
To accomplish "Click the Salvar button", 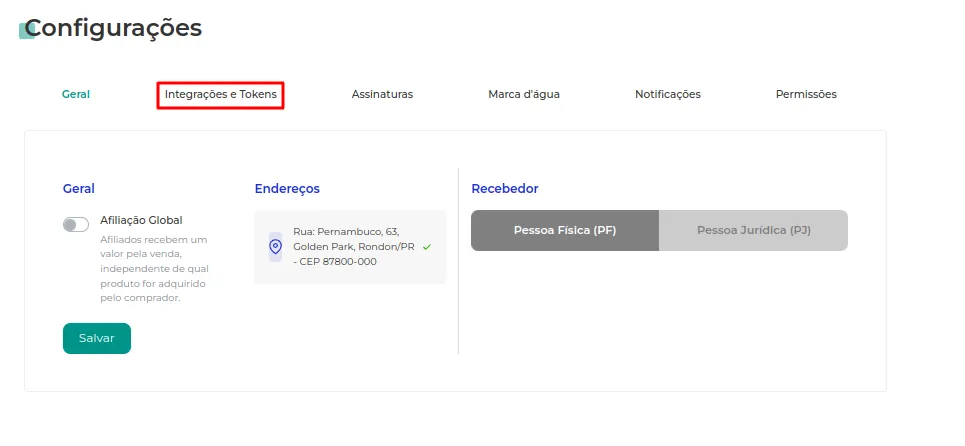I will coord(97,338).
